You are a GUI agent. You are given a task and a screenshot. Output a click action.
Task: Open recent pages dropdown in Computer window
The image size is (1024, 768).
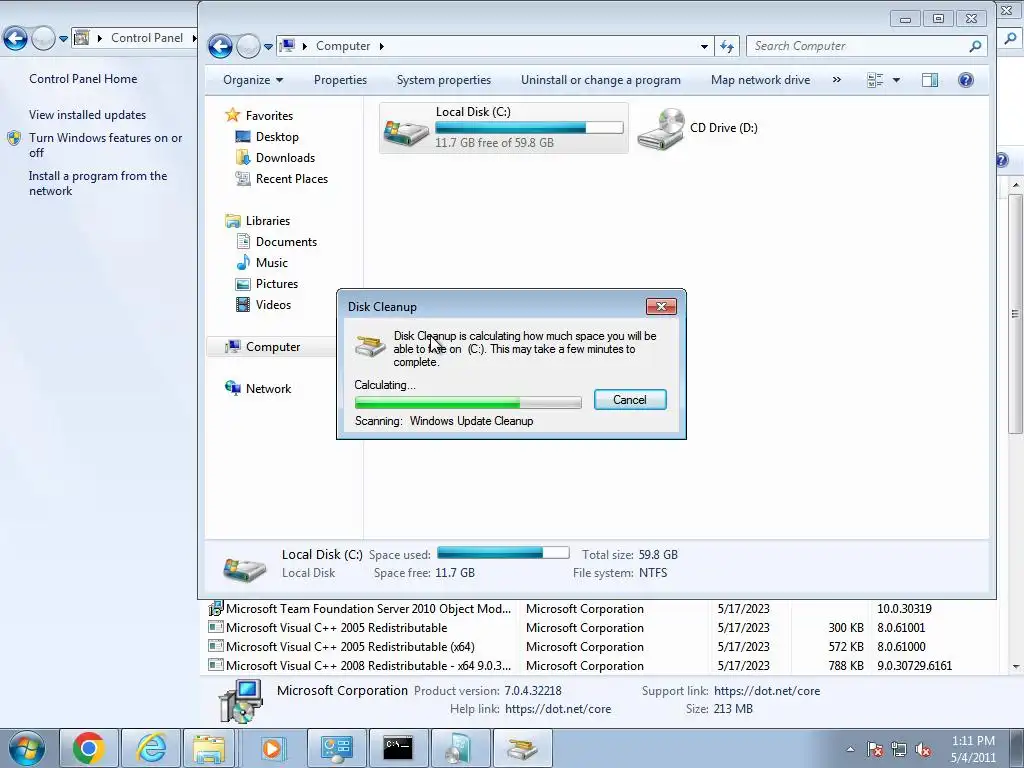[268, 46]
